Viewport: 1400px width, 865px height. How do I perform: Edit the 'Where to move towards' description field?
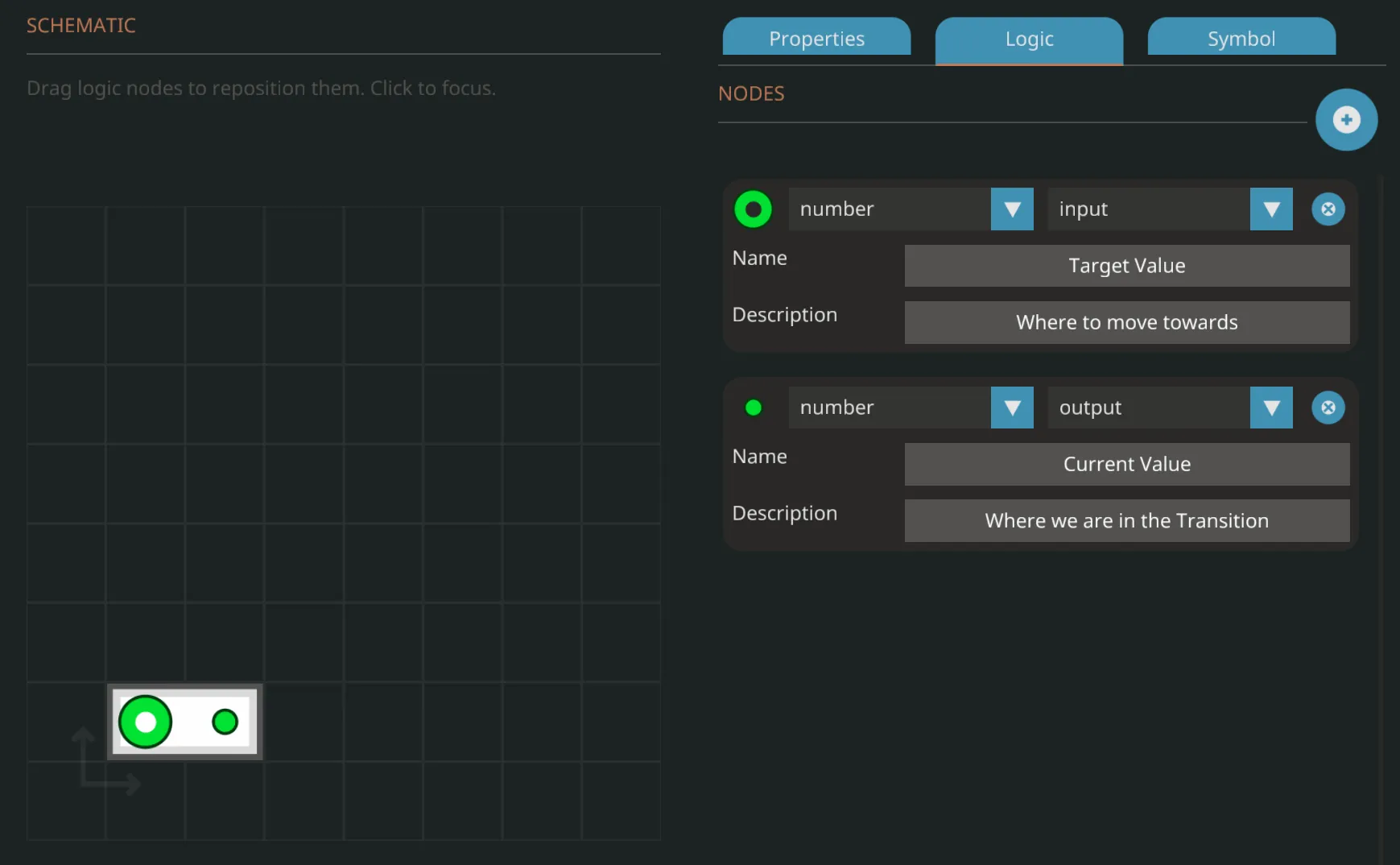tap(1126, 322)
